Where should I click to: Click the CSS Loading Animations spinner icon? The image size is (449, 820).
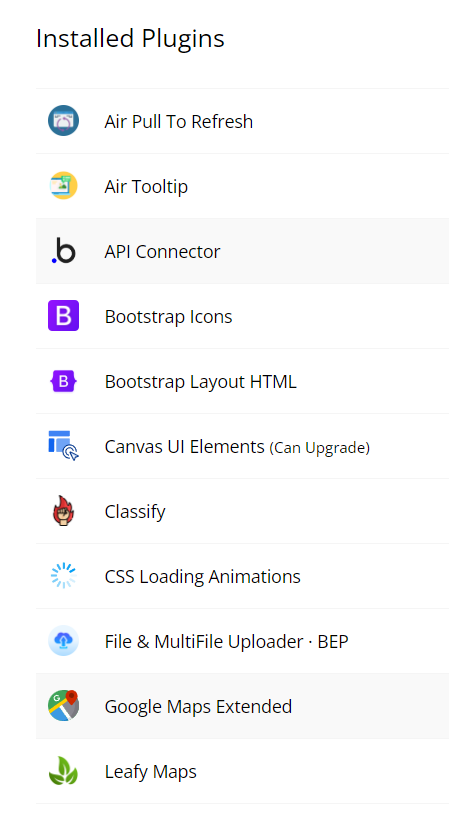point(63,576)
